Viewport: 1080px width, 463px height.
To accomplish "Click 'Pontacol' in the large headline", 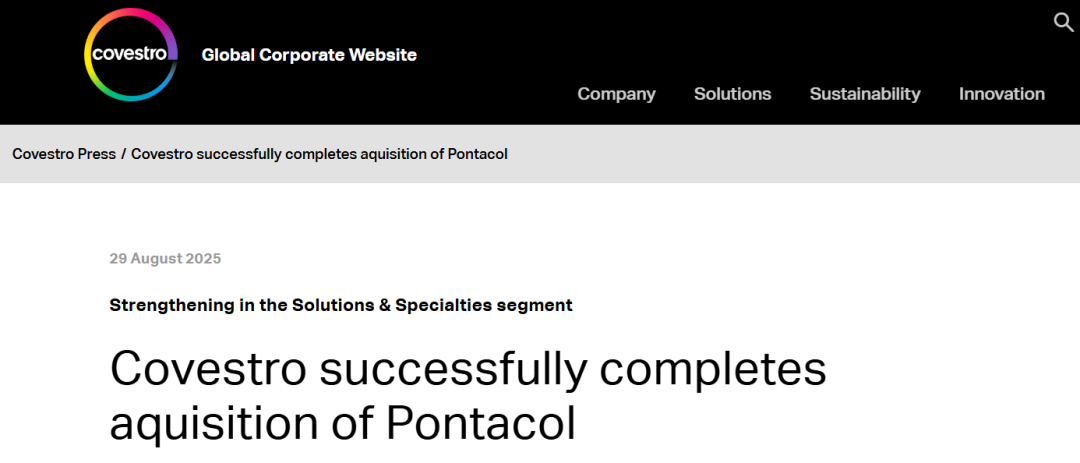I will pos(481,423).
